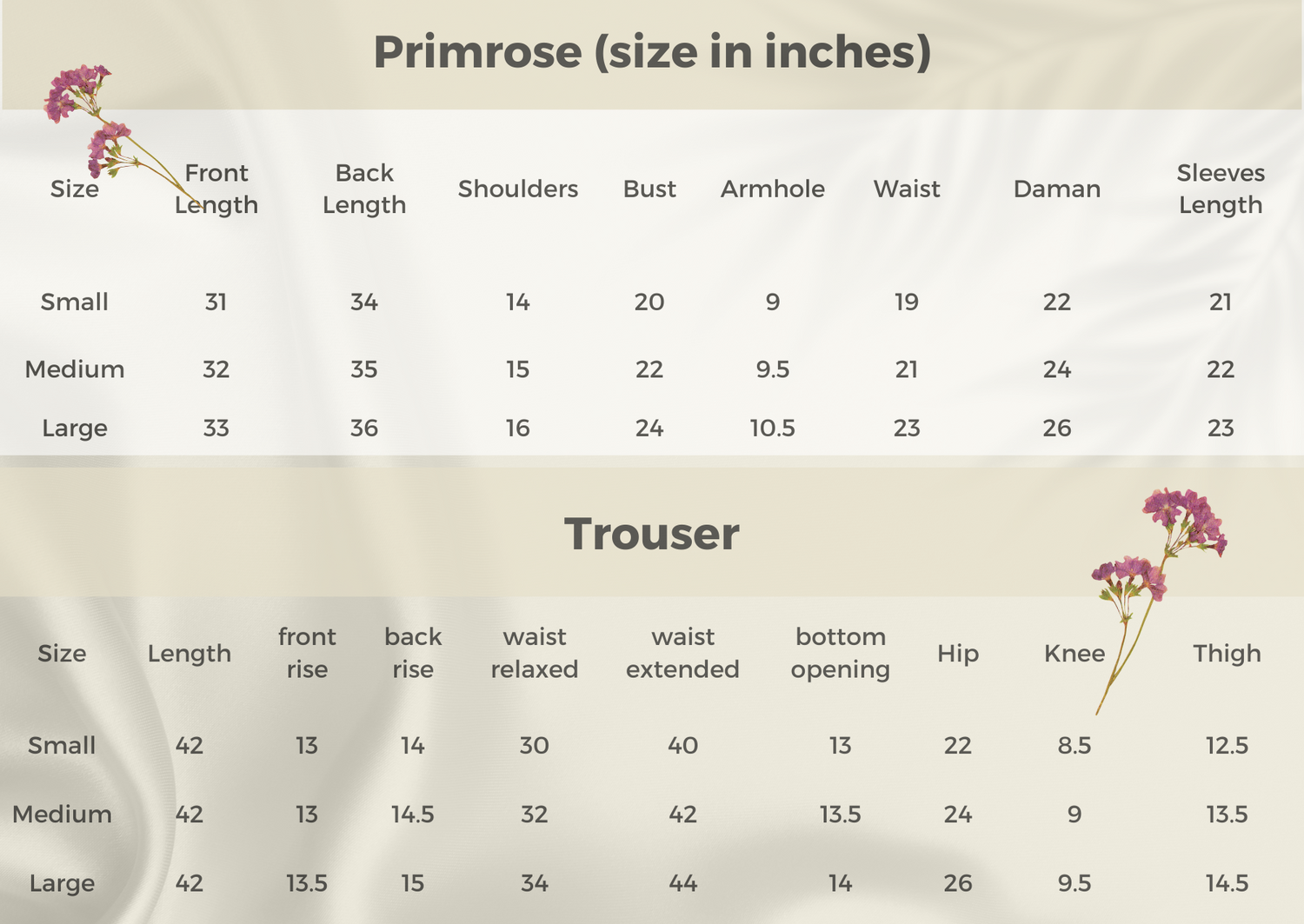
Task: Select the Trouser section heading
Action: coord(652,534)
